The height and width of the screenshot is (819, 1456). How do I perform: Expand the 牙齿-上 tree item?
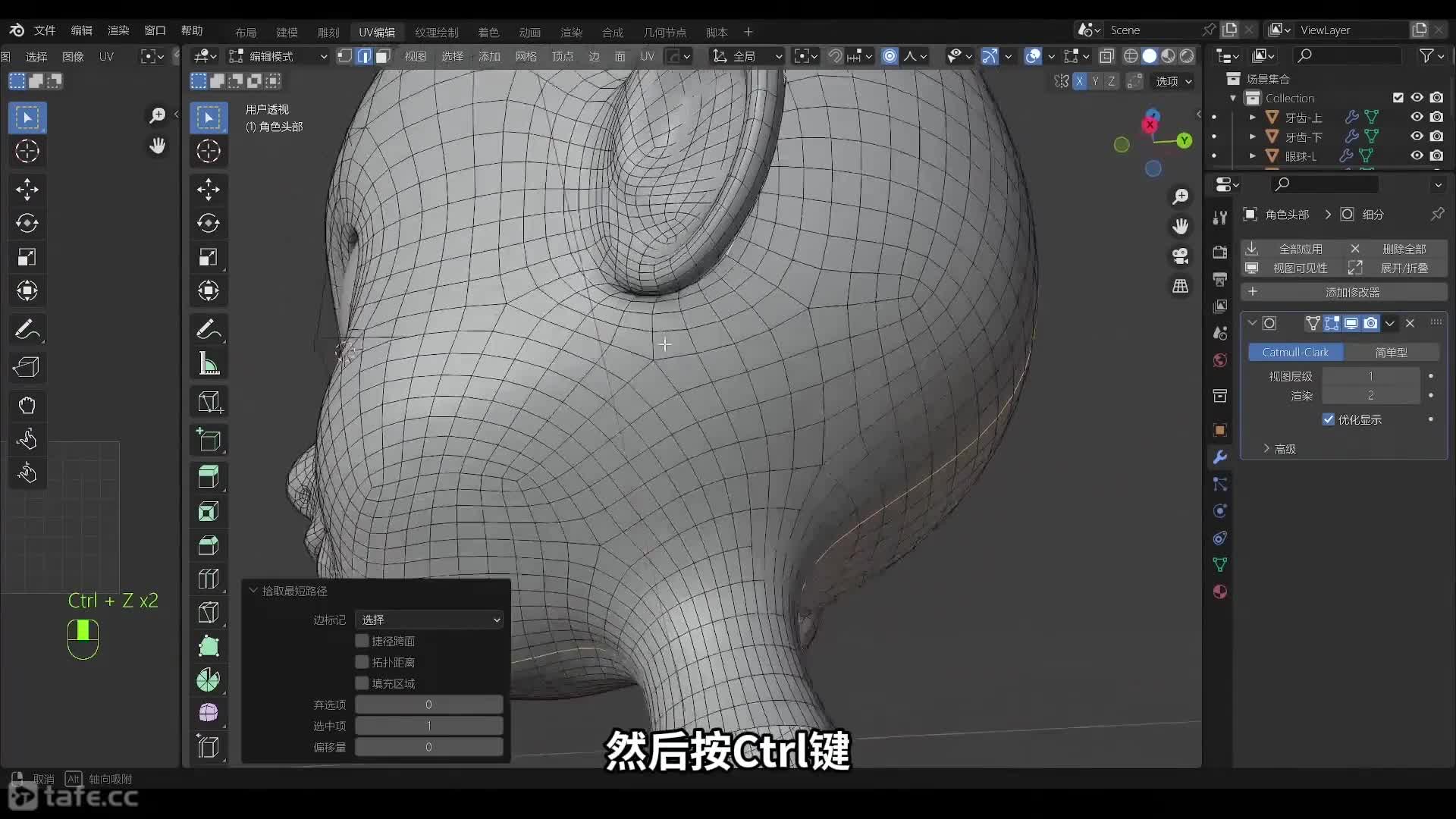point(1253,118)
